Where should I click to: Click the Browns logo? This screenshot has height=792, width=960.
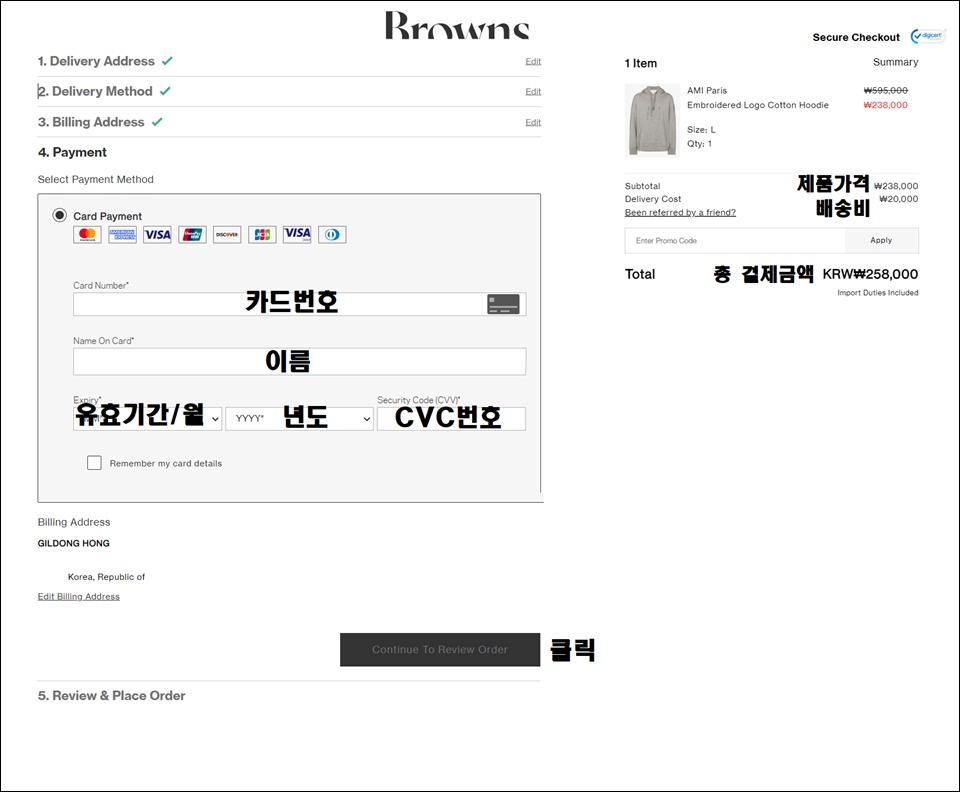(457, 25)
